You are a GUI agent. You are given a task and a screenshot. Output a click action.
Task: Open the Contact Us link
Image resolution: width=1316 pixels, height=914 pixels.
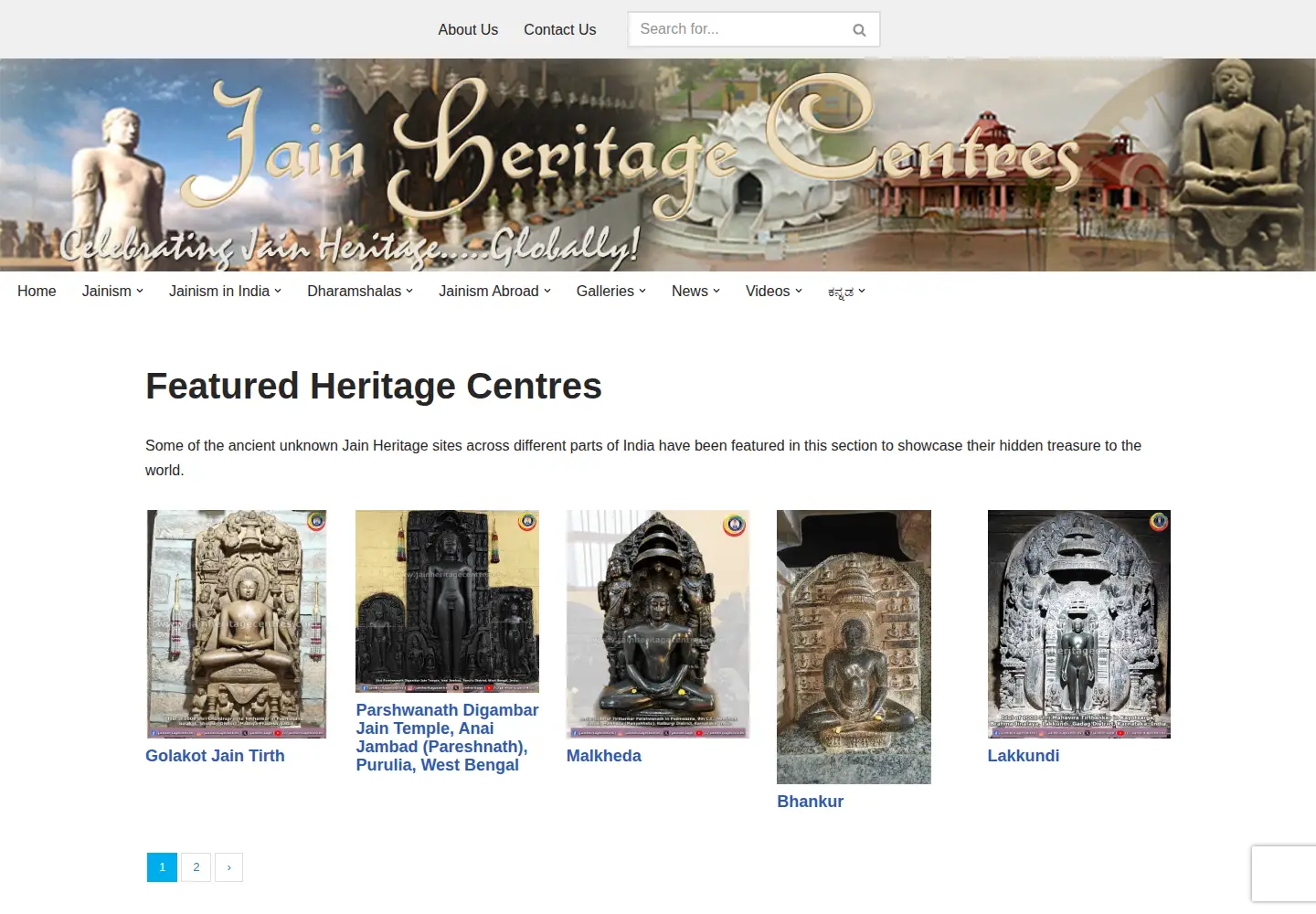click(559, 29)
